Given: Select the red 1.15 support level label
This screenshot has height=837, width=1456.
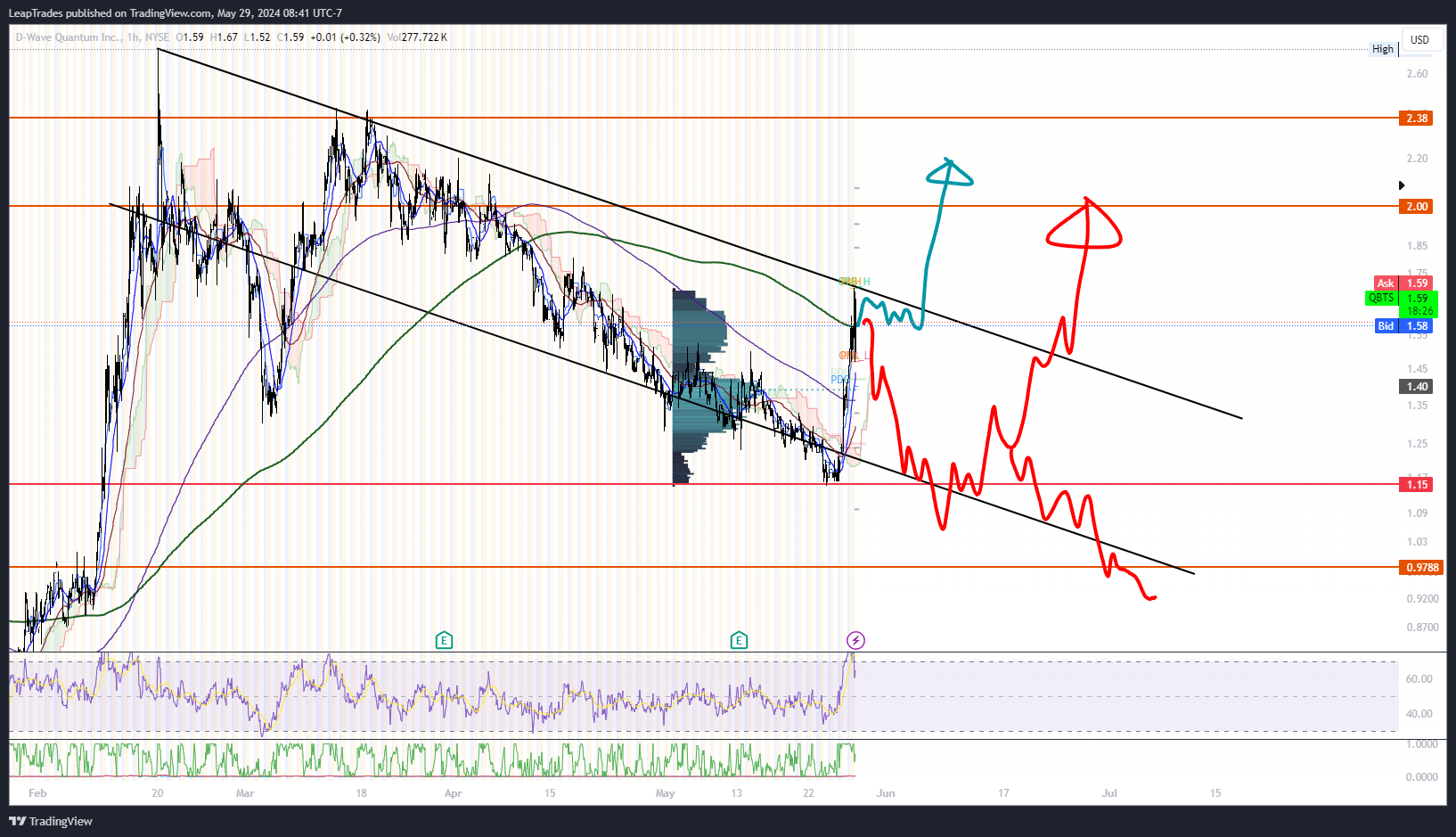Looking at the screenshot, I should 1416,485.
